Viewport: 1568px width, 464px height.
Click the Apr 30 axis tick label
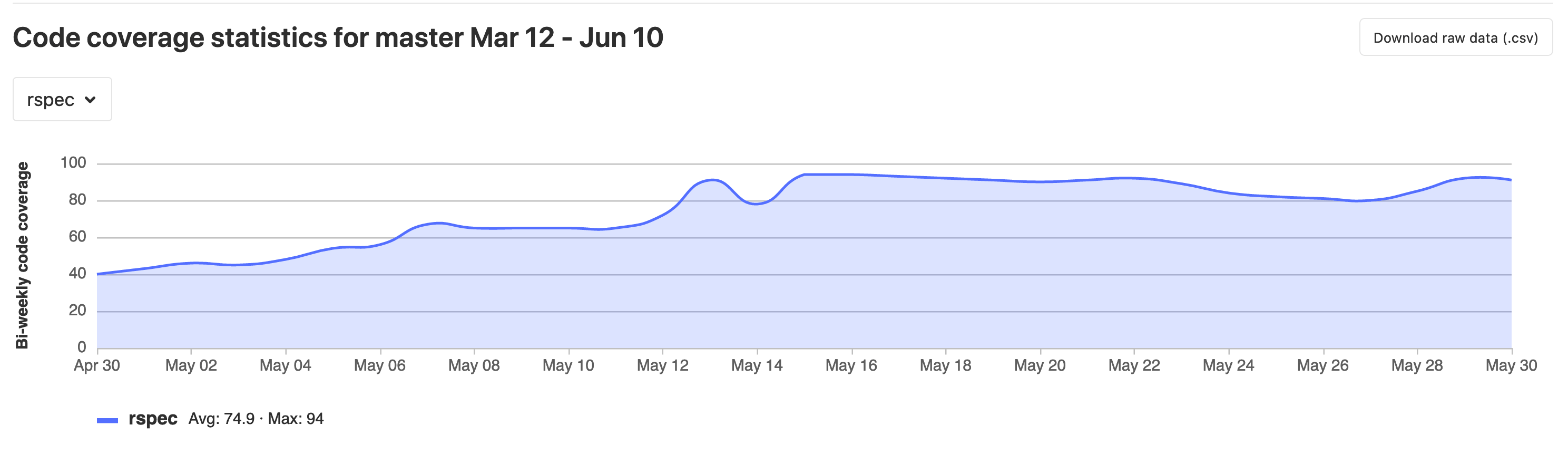(96, 366)
